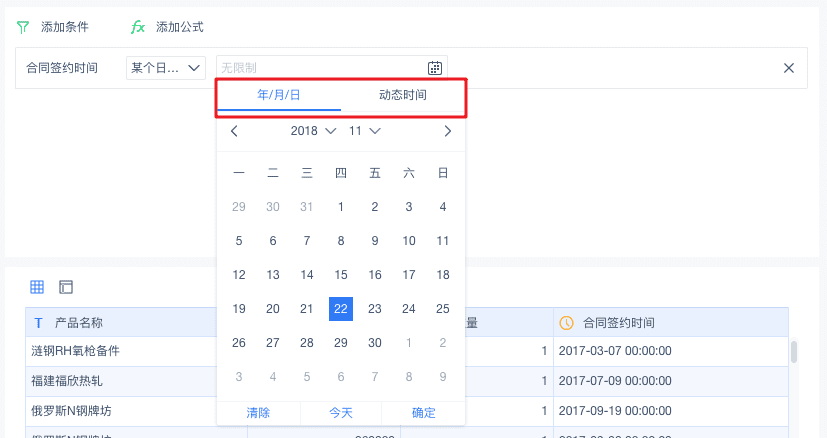Open the calendar icon in date field

point(435,68)
